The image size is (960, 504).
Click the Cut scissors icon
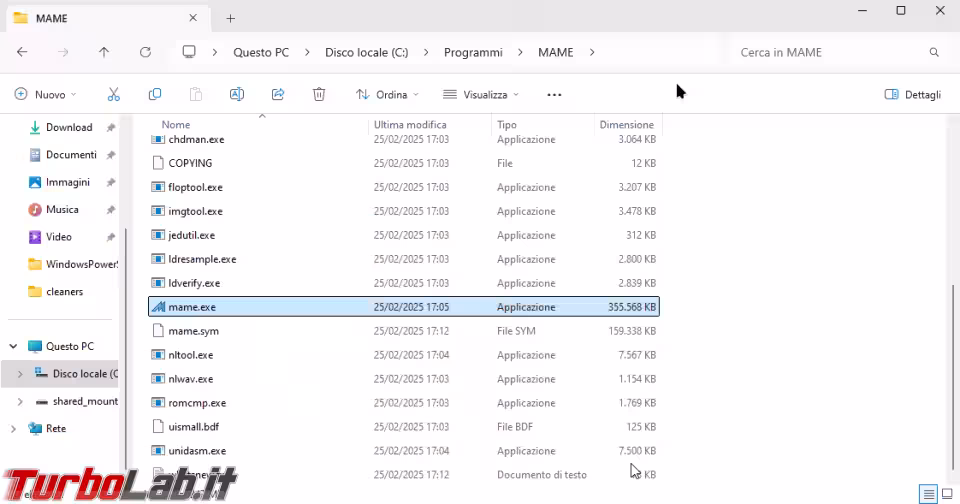[x=113, y=94]
